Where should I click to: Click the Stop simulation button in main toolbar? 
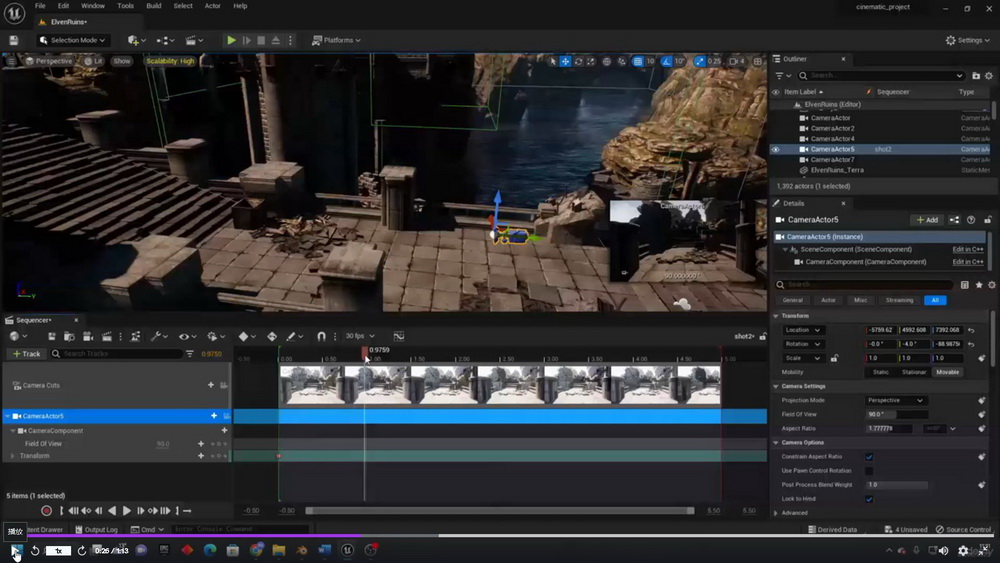coord(261,40)
